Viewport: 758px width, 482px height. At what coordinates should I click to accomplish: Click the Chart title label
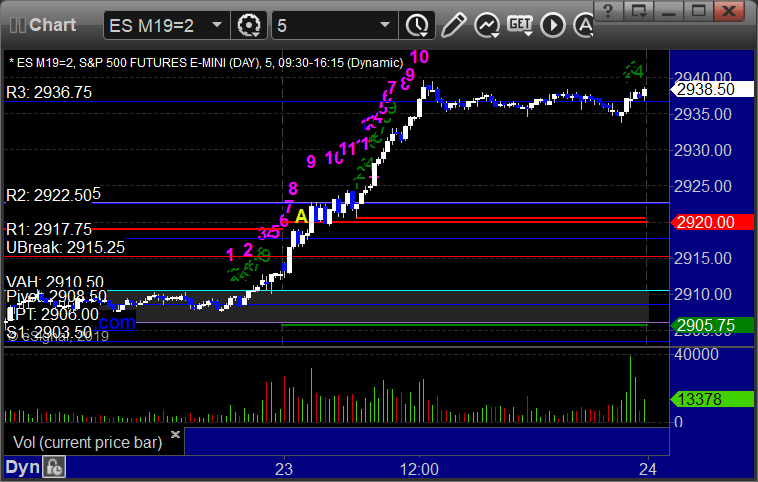(x=52, y=23)
